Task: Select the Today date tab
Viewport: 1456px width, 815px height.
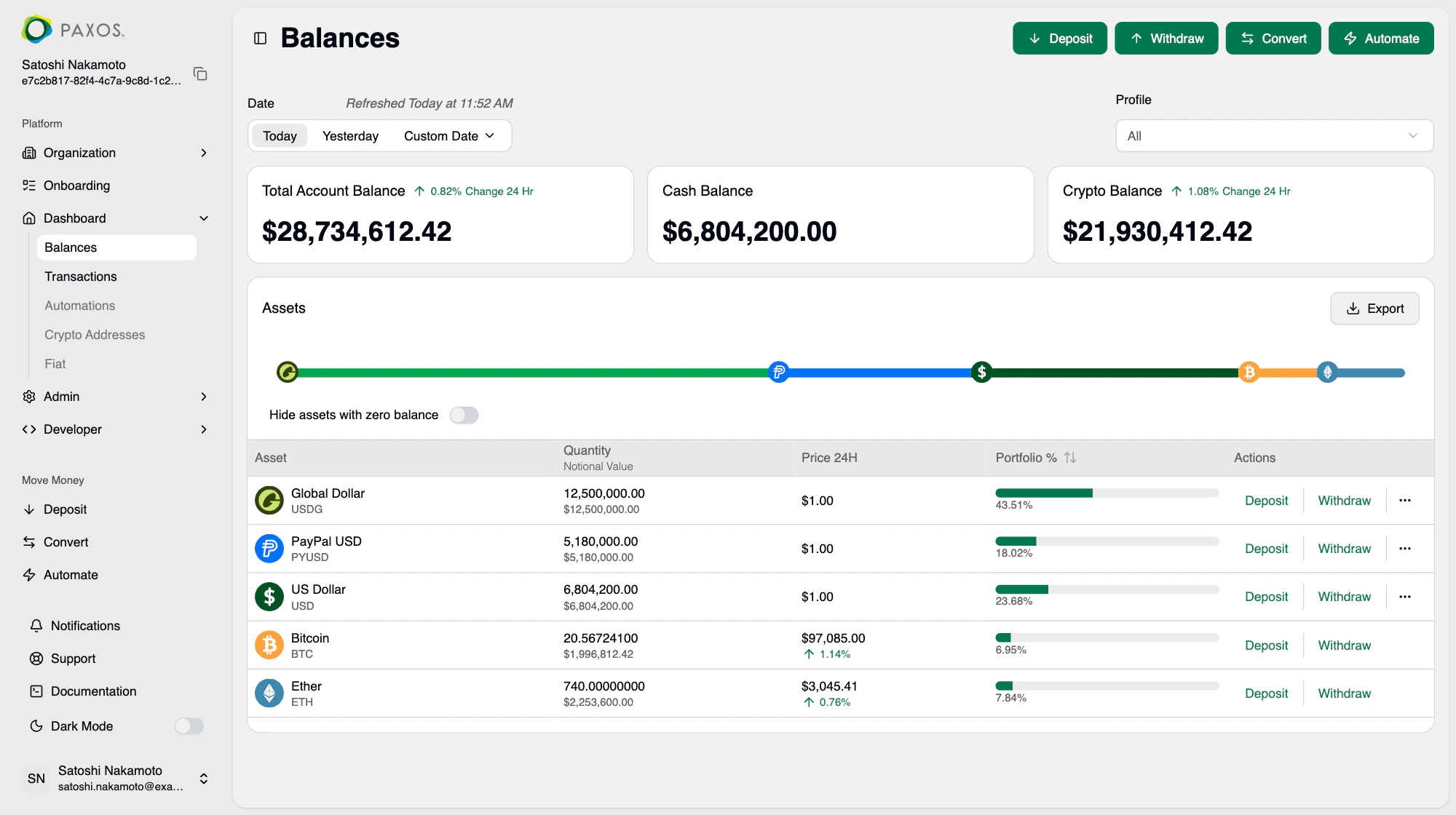Action: click(280, 136)
